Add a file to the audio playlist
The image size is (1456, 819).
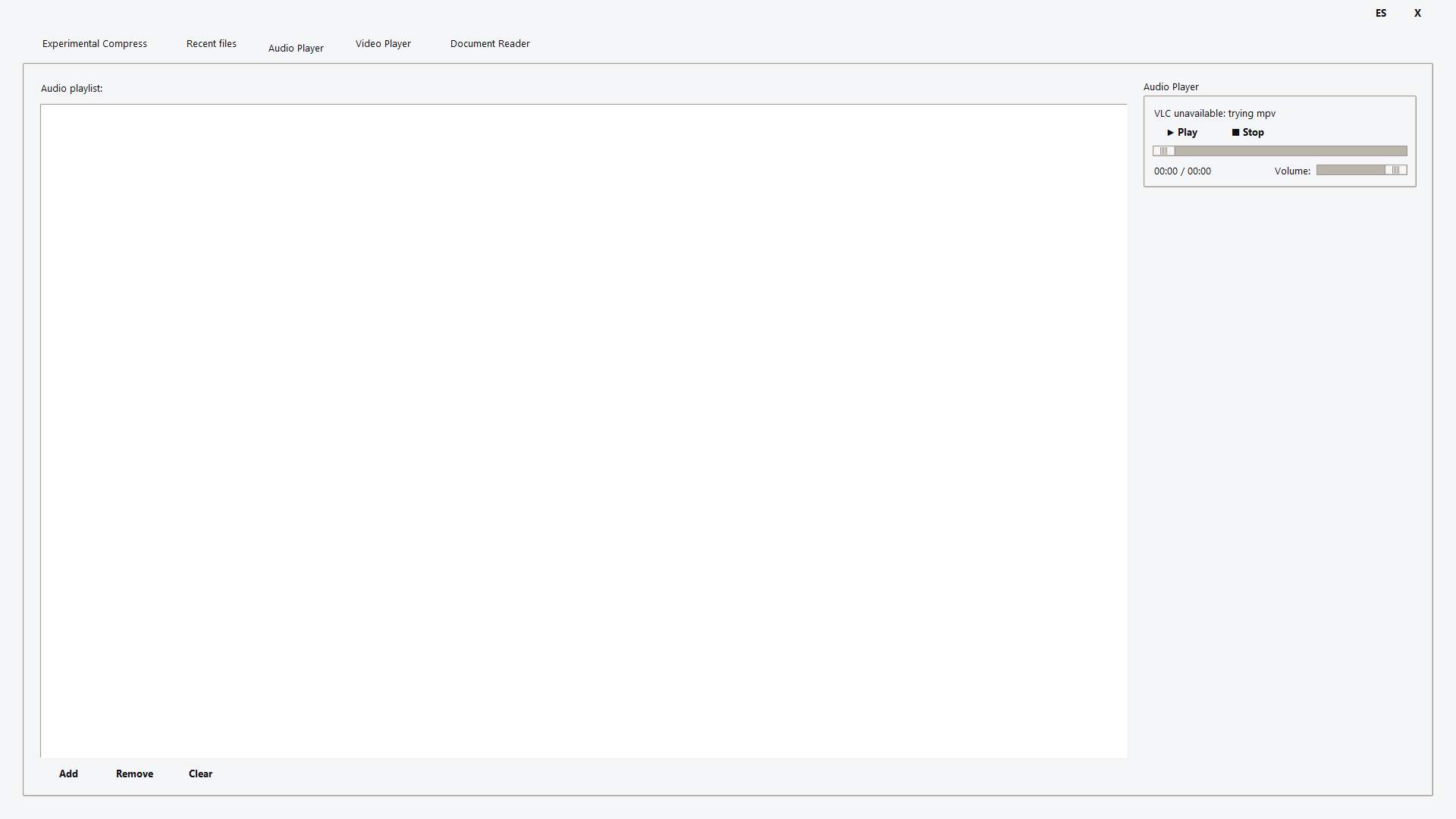[68, 773]
